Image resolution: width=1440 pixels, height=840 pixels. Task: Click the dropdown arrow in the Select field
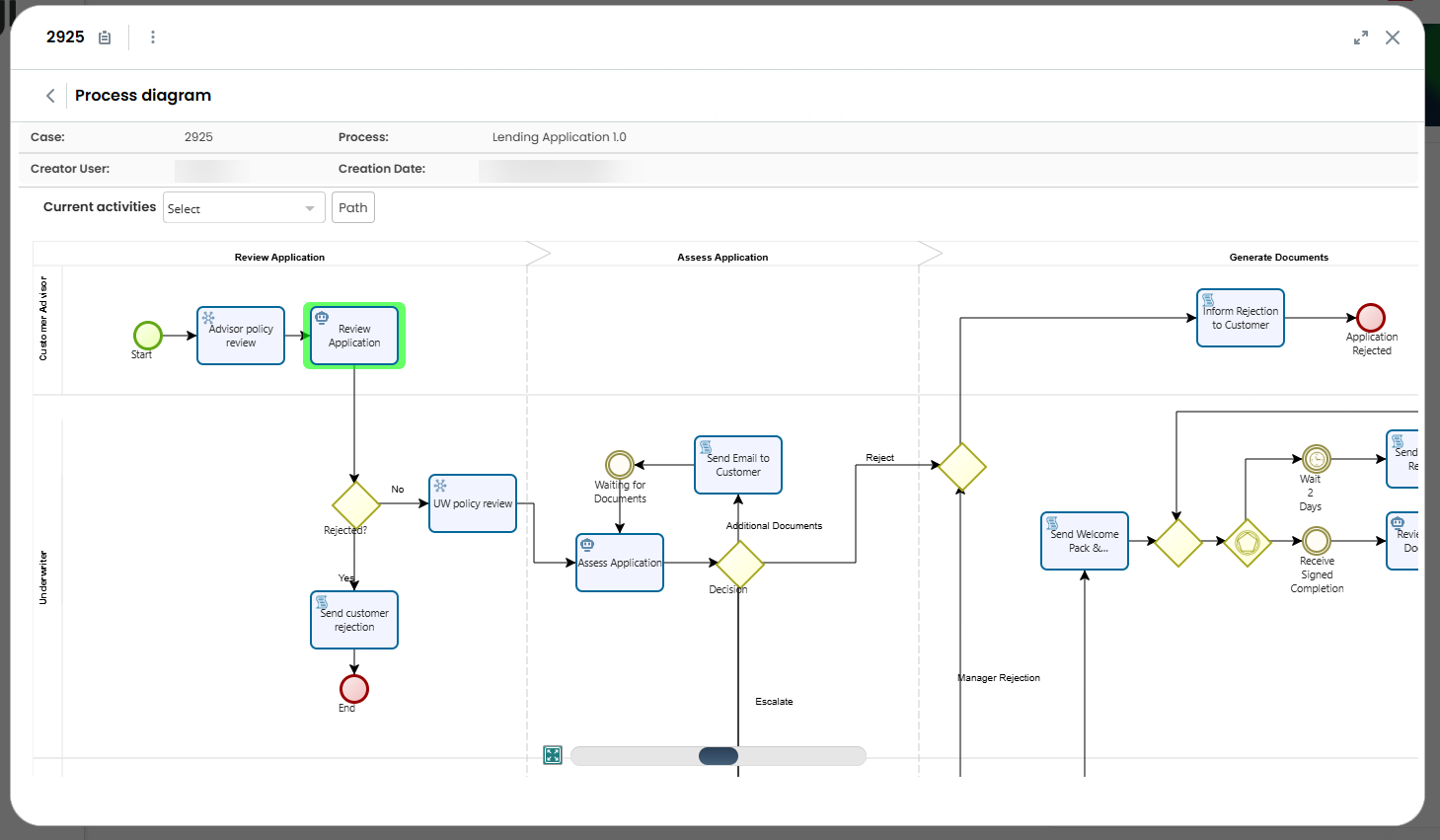click(309, 207)
